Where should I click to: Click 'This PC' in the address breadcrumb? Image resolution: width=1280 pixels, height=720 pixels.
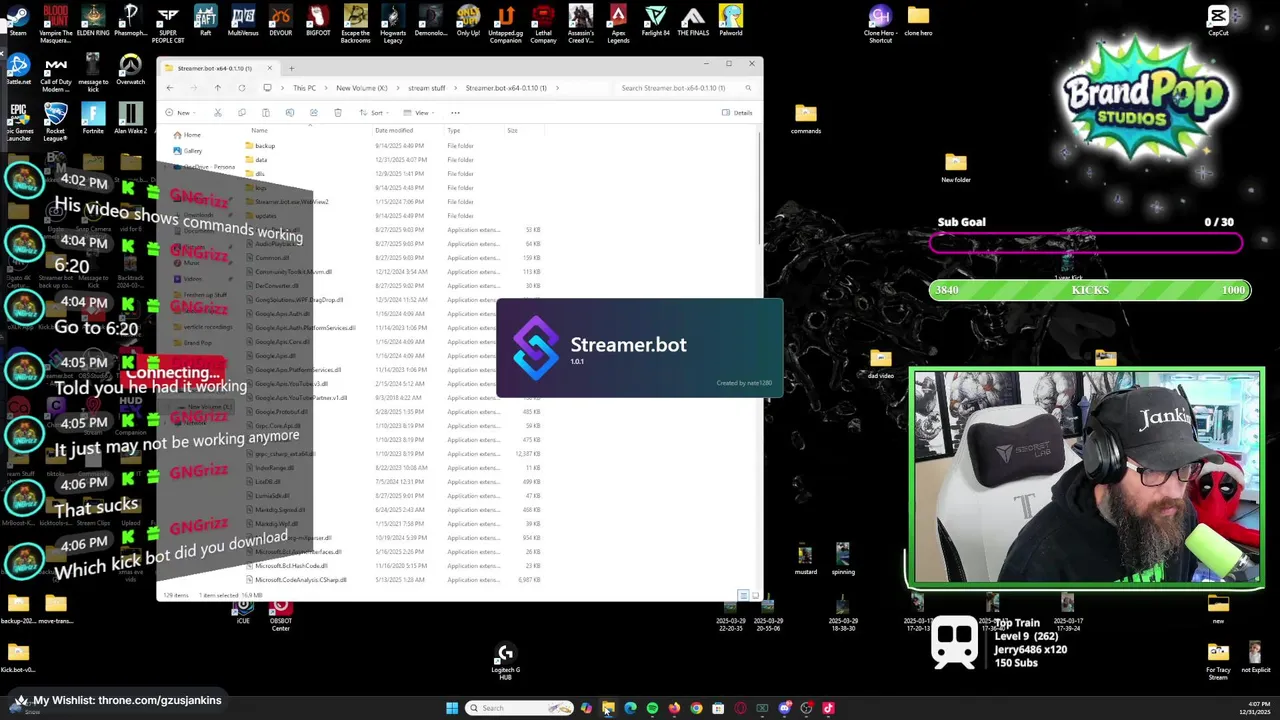(x=304, y=88)
